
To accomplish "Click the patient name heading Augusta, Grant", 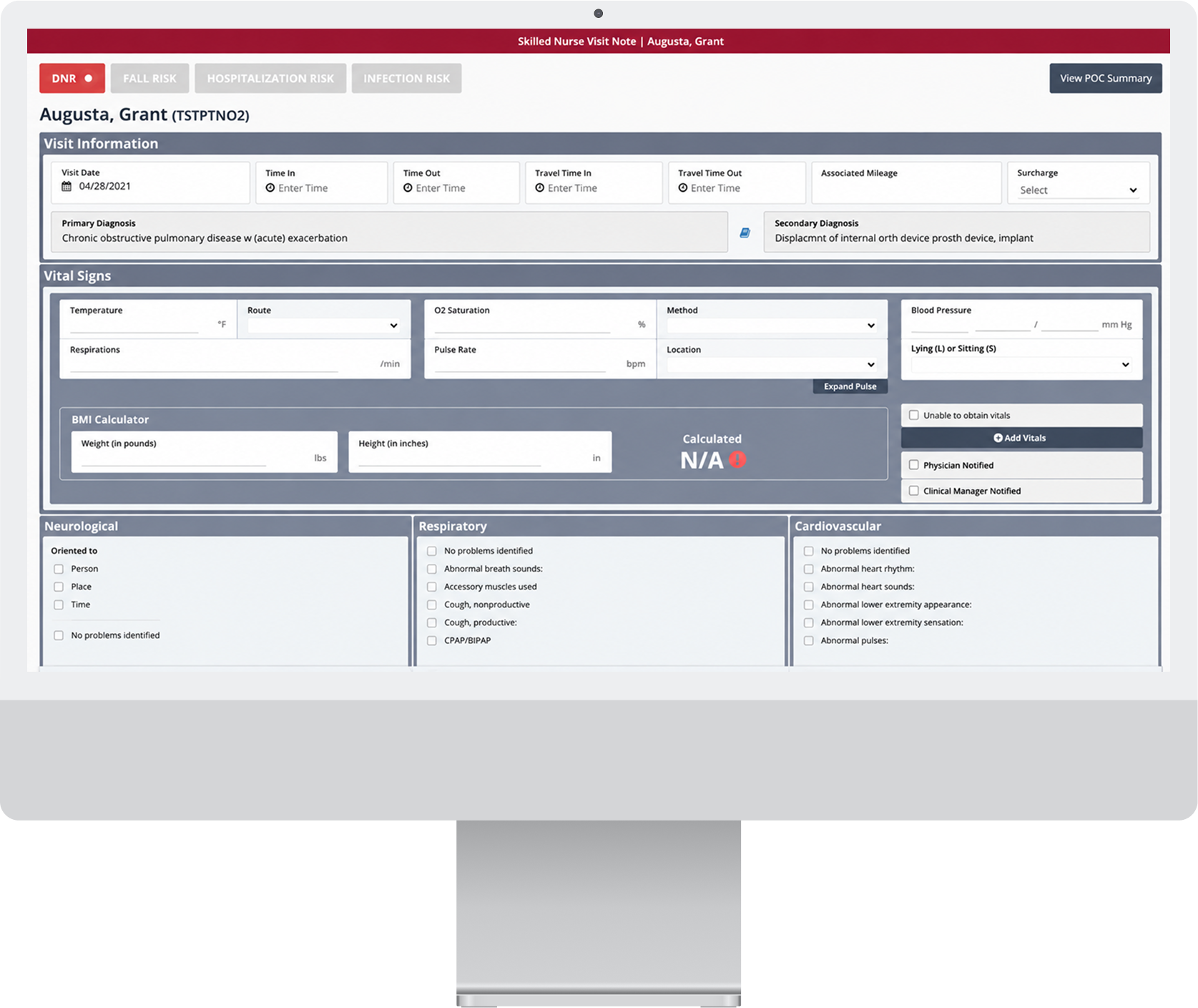I will click(104, 114).
